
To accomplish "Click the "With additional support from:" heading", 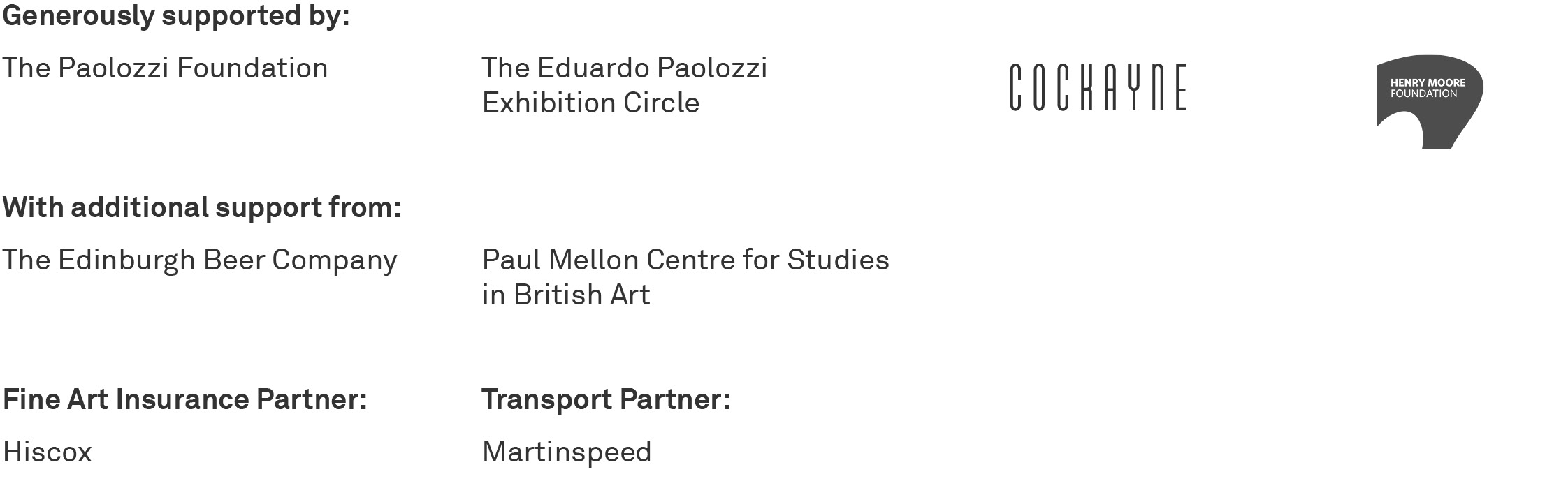I will point(202,208).
